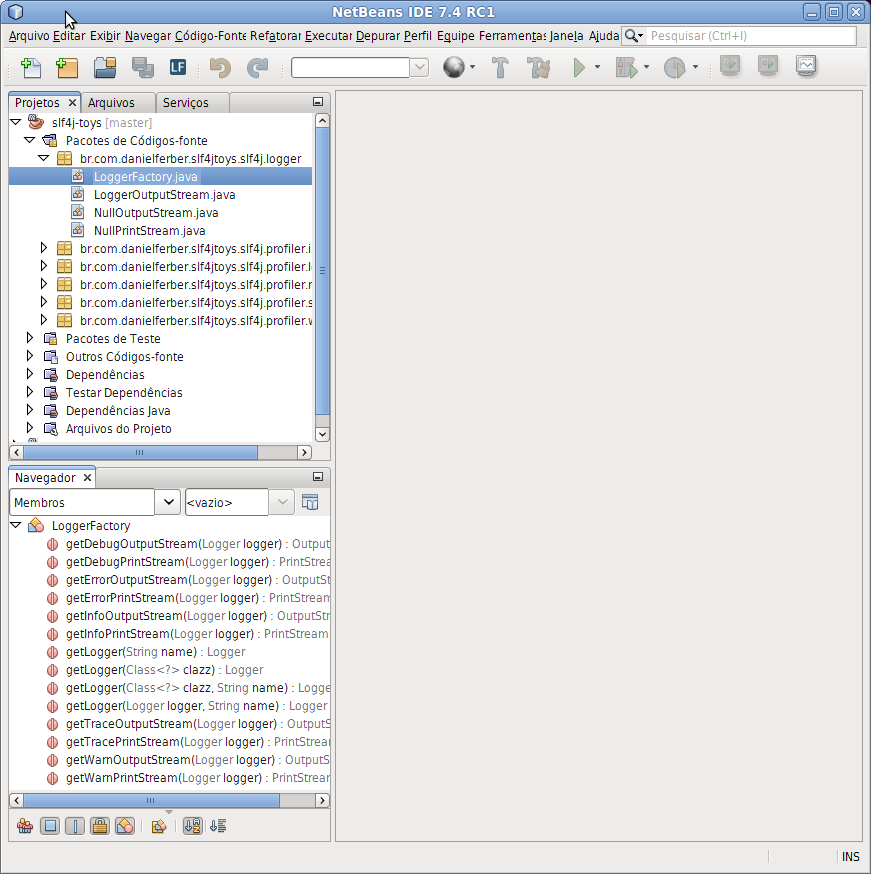
Task: Toggle Sort by Name A-Z in Navigator
Action: click(x=193, y=826)
